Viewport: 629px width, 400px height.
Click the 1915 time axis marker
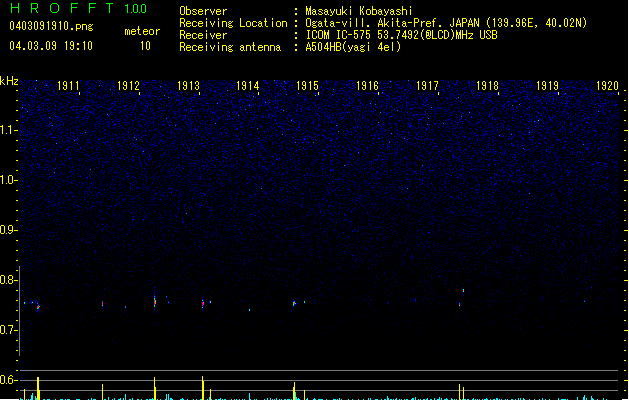307,86
